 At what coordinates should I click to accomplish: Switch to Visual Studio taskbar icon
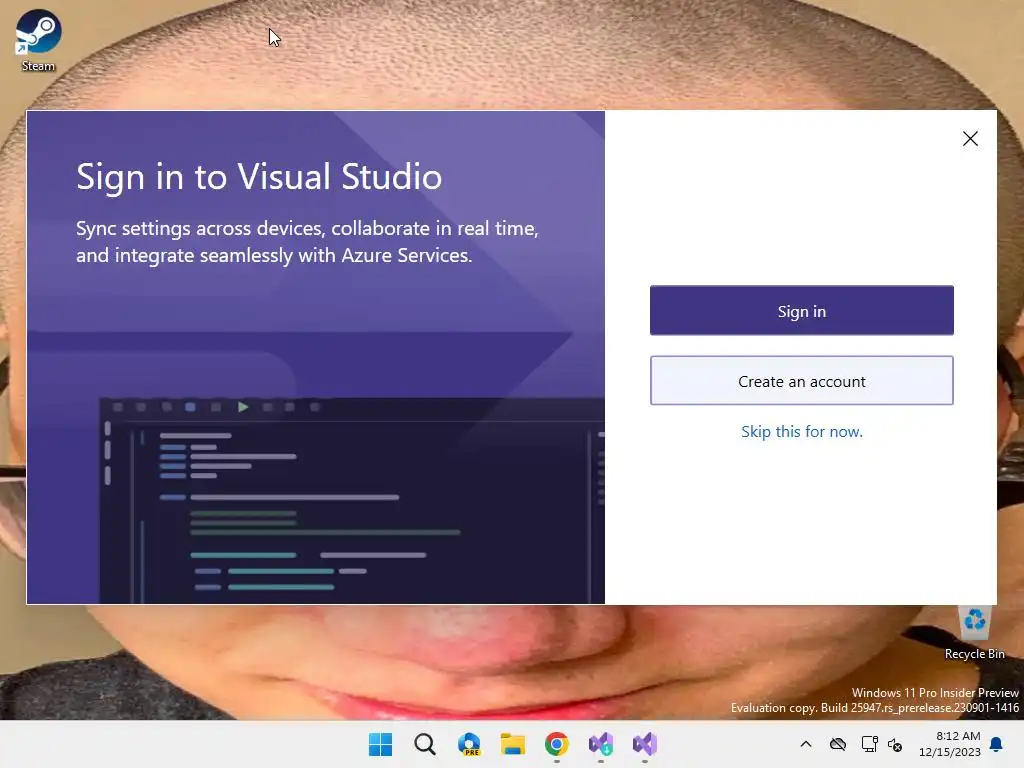pos(645,744)
